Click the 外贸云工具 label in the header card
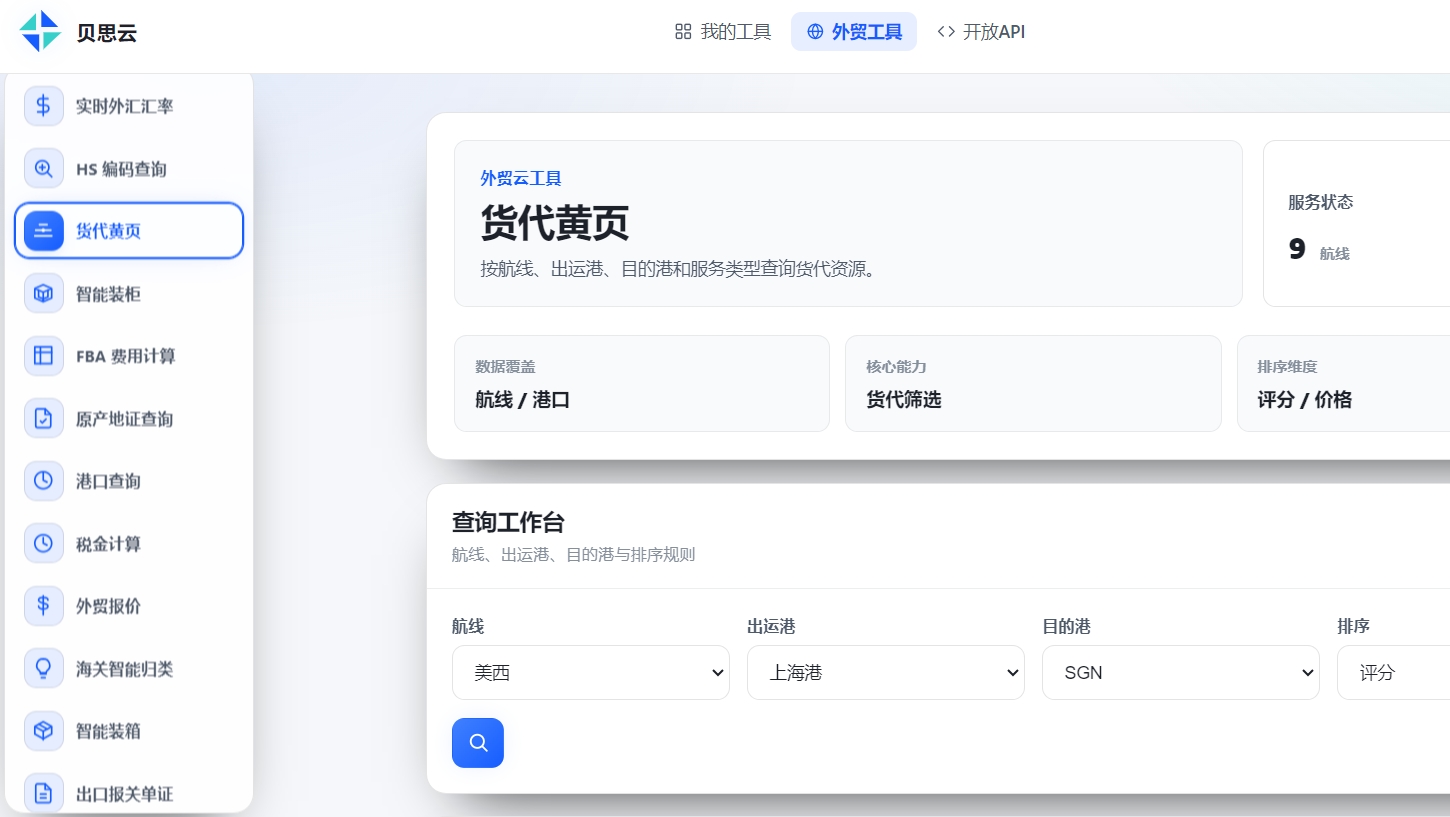Viewport: 1450px width, 817px height. [521, 178]
